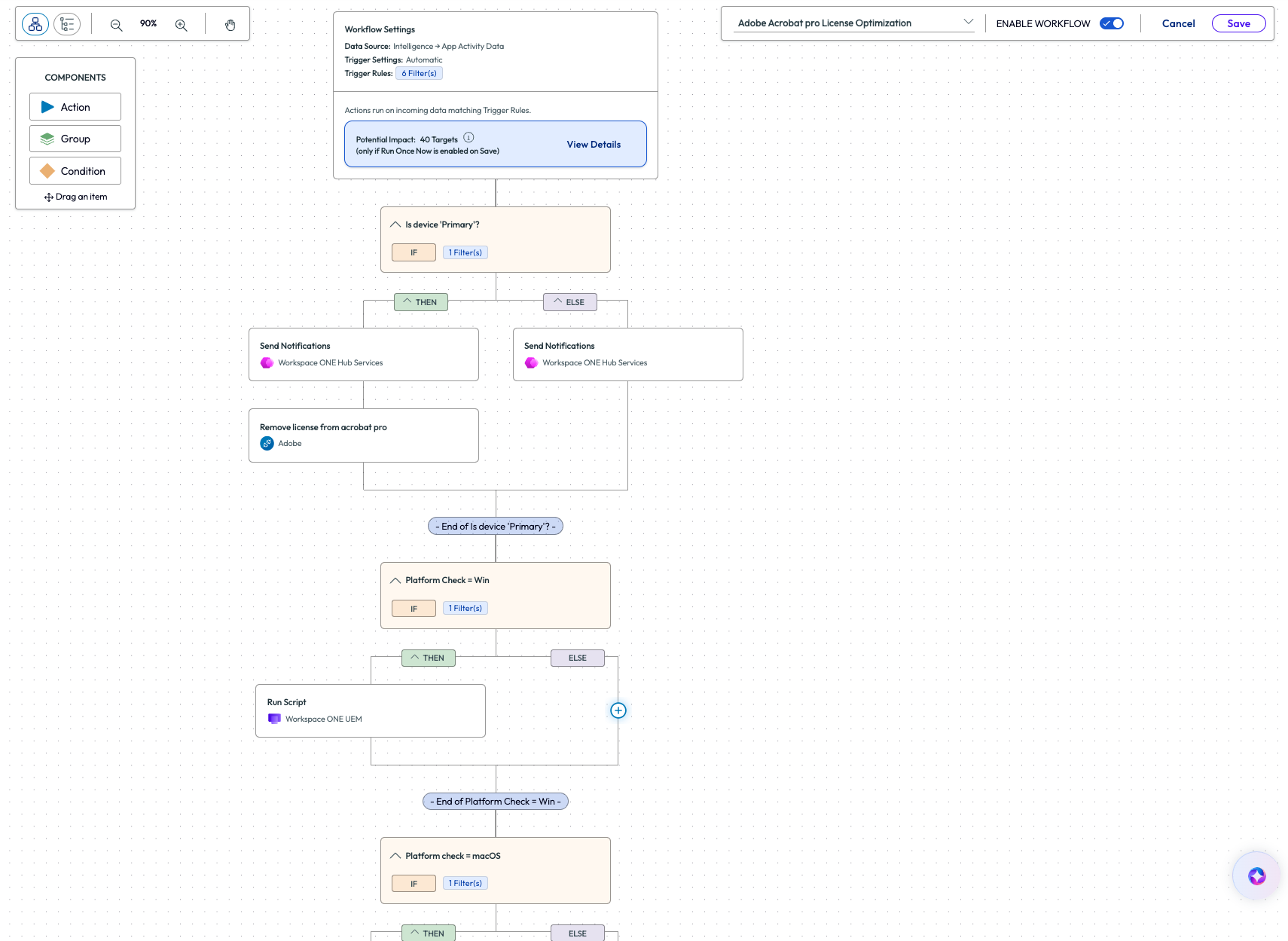
Task: Select the flowchart canvas view icon
Action: tap(35, 23)
